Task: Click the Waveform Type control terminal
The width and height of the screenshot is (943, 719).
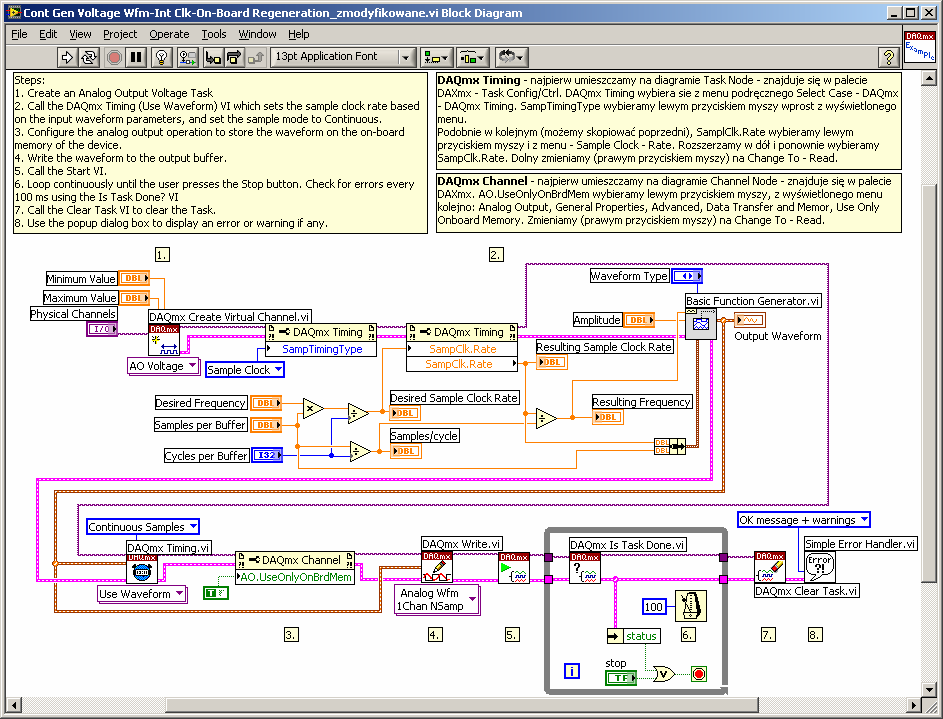Action: pyautogui.click(x=687, y=277)
